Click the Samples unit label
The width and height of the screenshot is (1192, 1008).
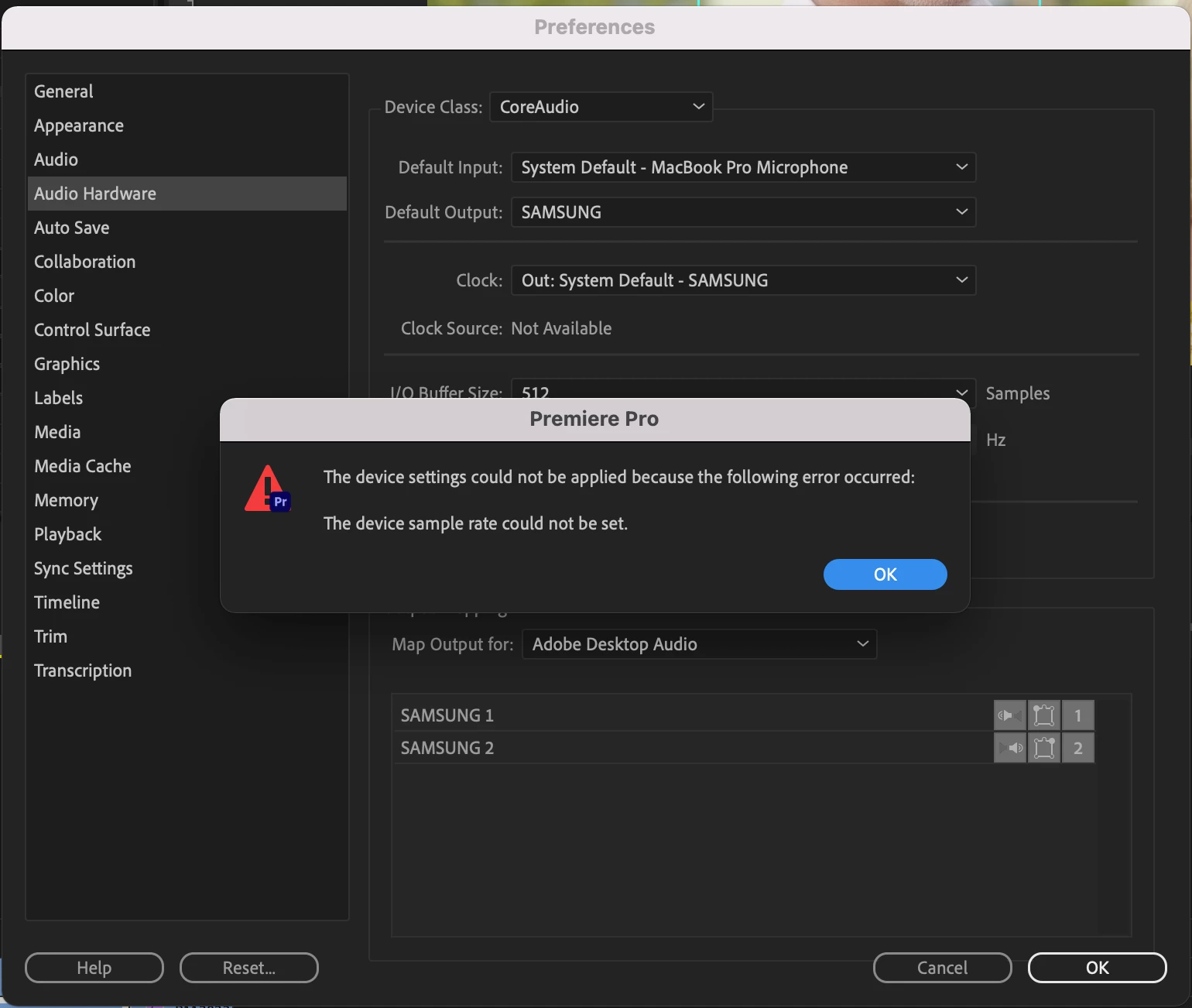pyautogui.click(x=1018, y=393)
